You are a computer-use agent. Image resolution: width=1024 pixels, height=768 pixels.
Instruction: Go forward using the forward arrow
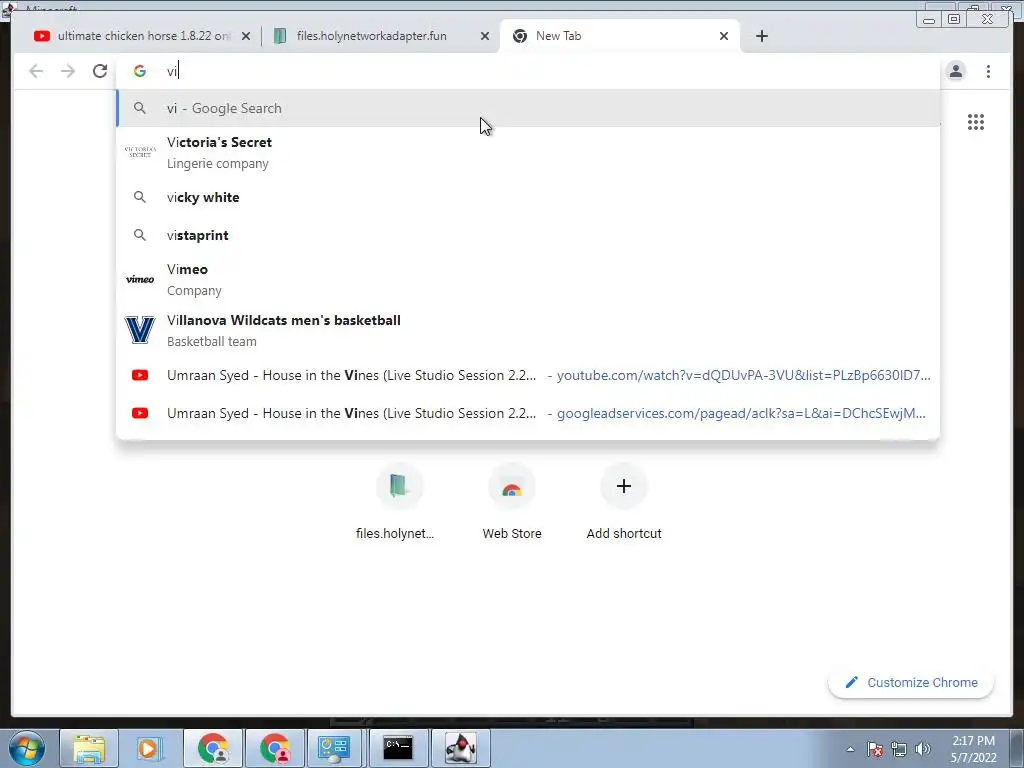click(68, 71)
